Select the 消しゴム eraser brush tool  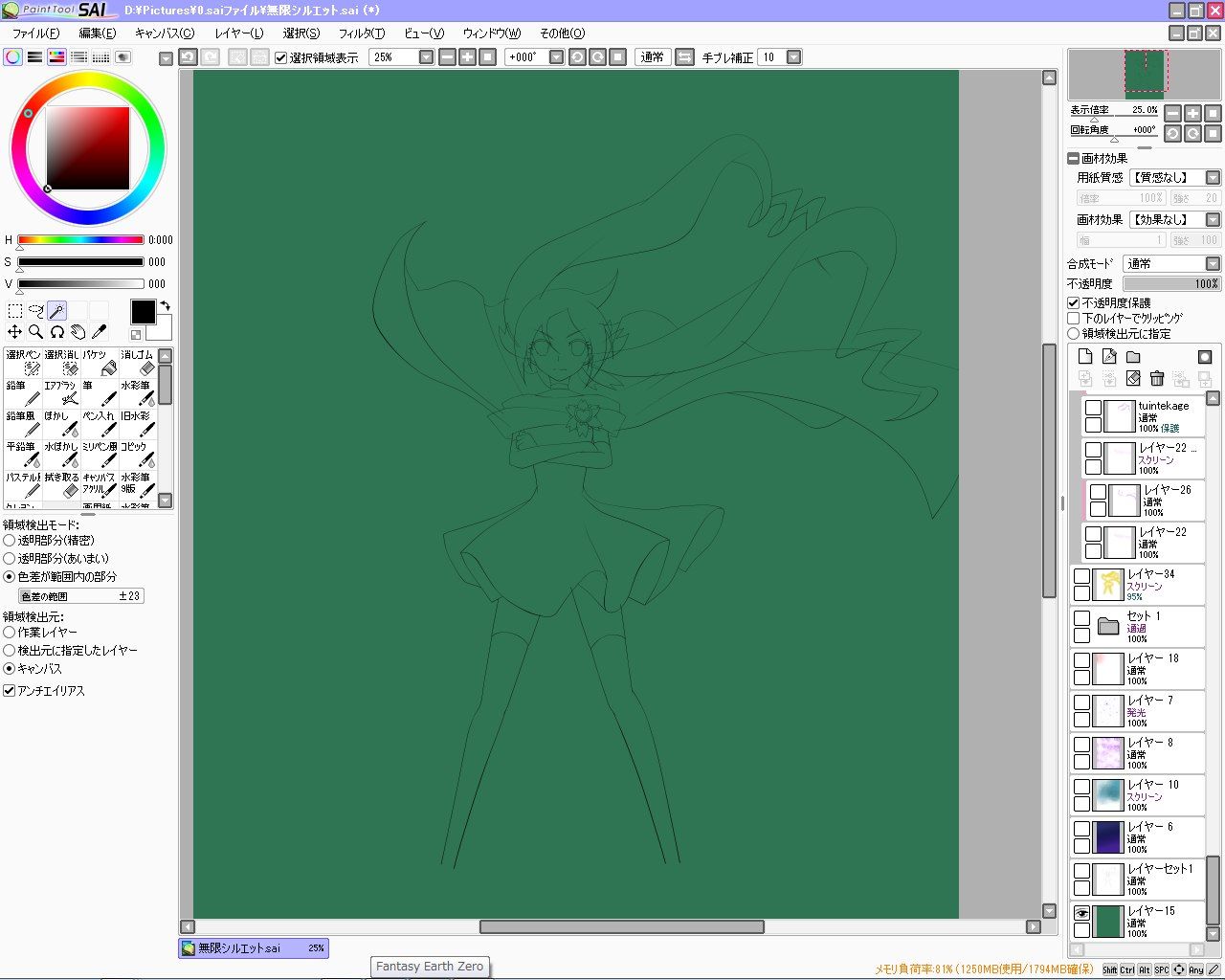click(x=138, y=363)
